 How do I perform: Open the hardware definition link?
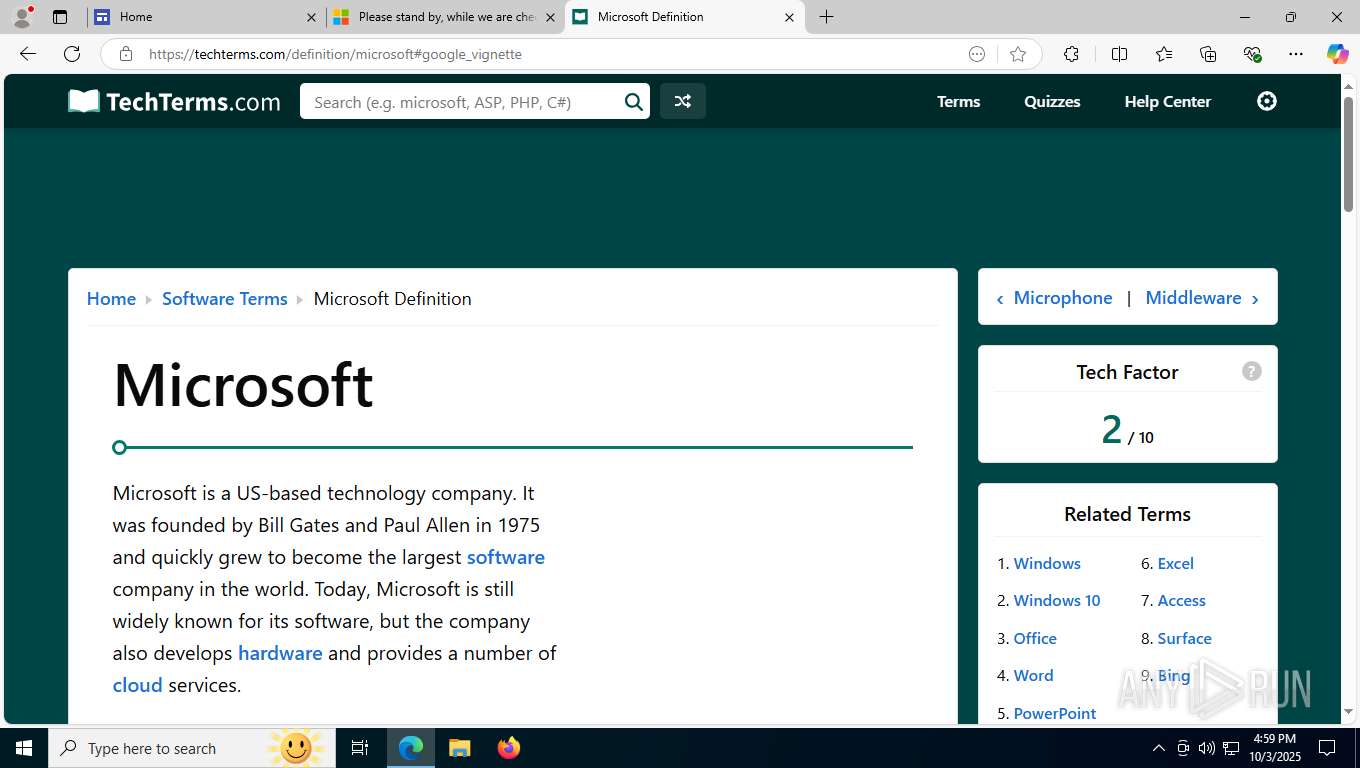280,653
